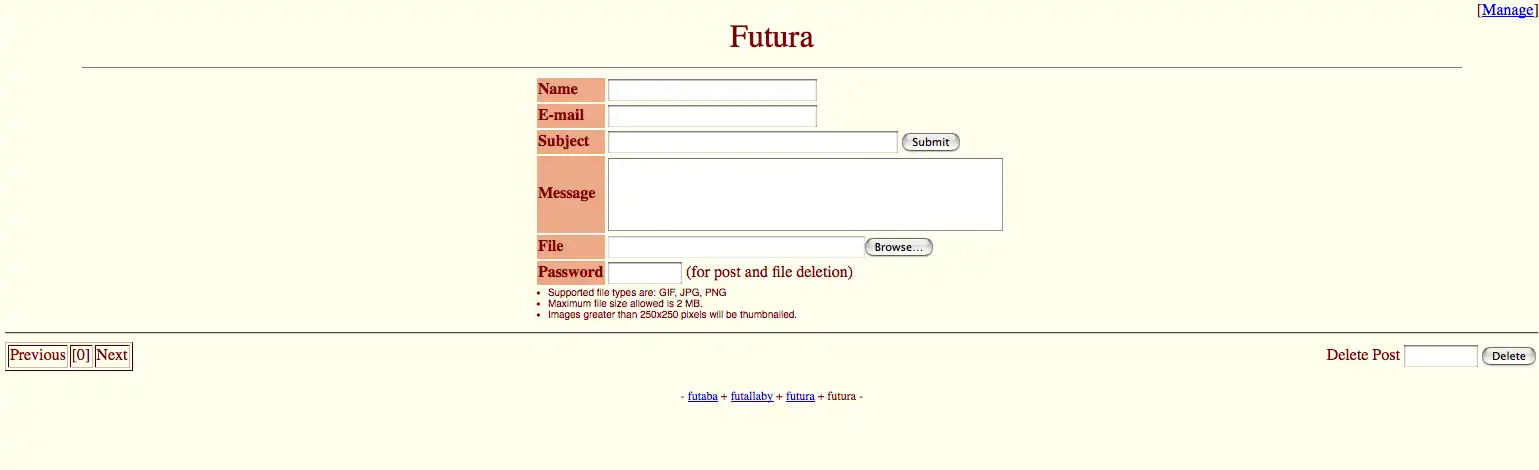1539x470 pixels.
Task: Click the Message label cell
Action: pyautogui.click(x=570, y=194)
